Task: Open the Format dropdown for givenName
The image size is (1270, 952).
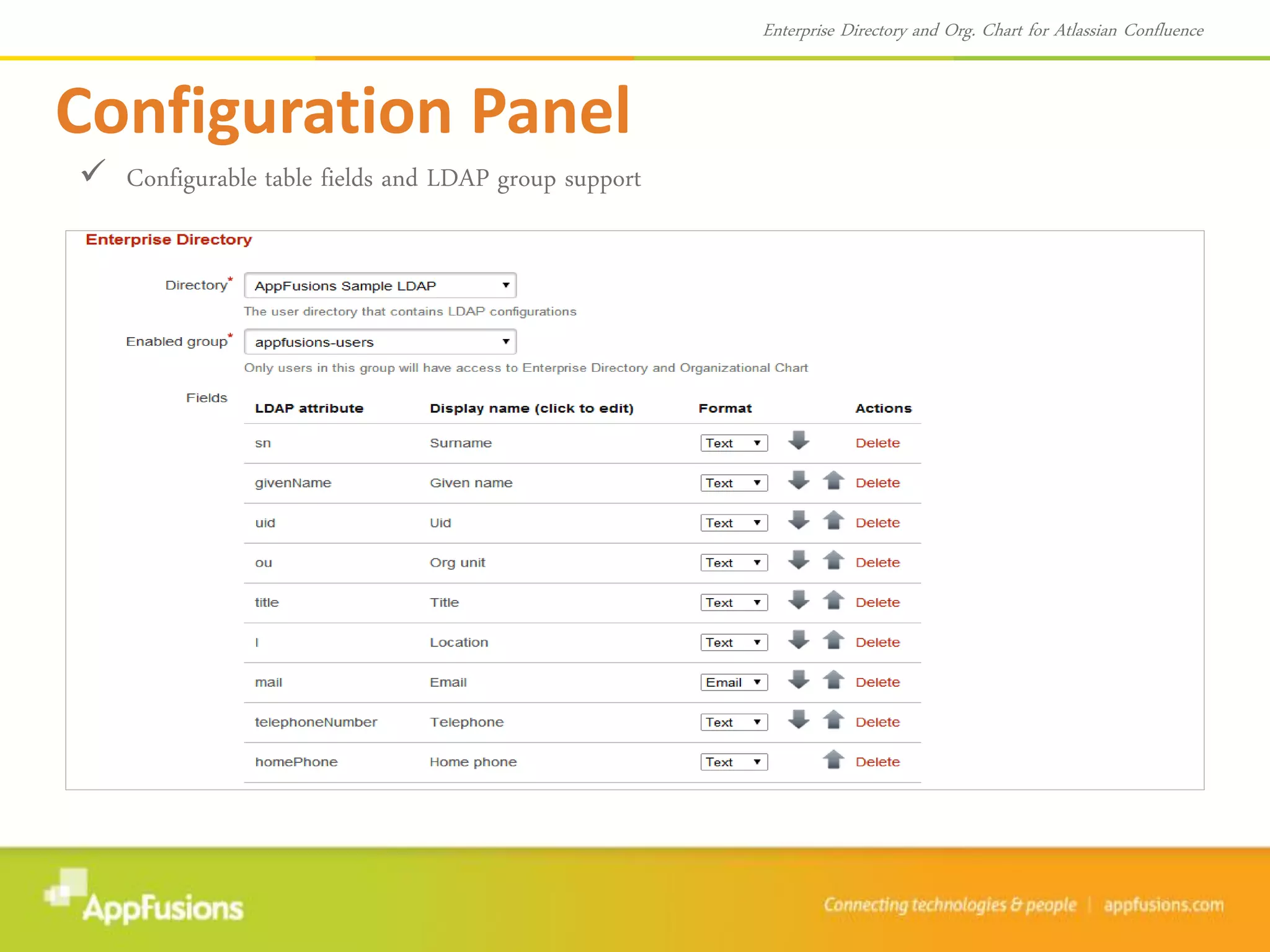Action: coord(734,483)
